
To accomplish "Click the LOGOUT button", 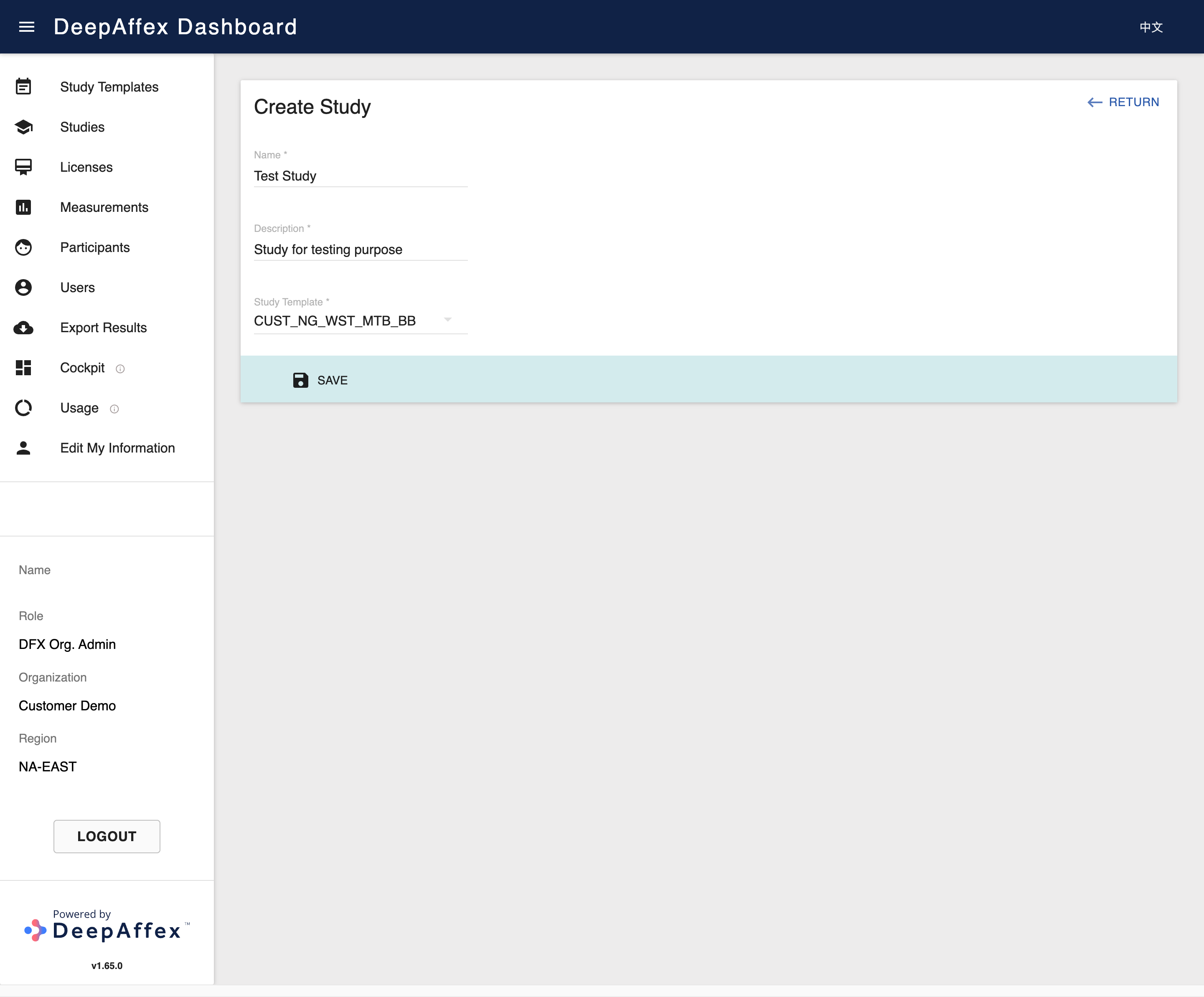I will coord(107,836).
